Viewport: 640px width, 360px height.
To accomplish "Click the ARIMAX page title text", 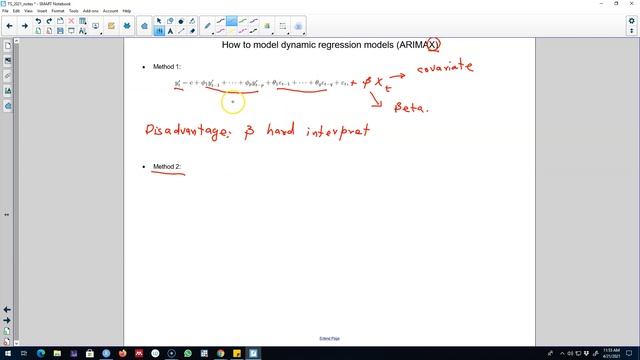I will click(x=330, y=45).
